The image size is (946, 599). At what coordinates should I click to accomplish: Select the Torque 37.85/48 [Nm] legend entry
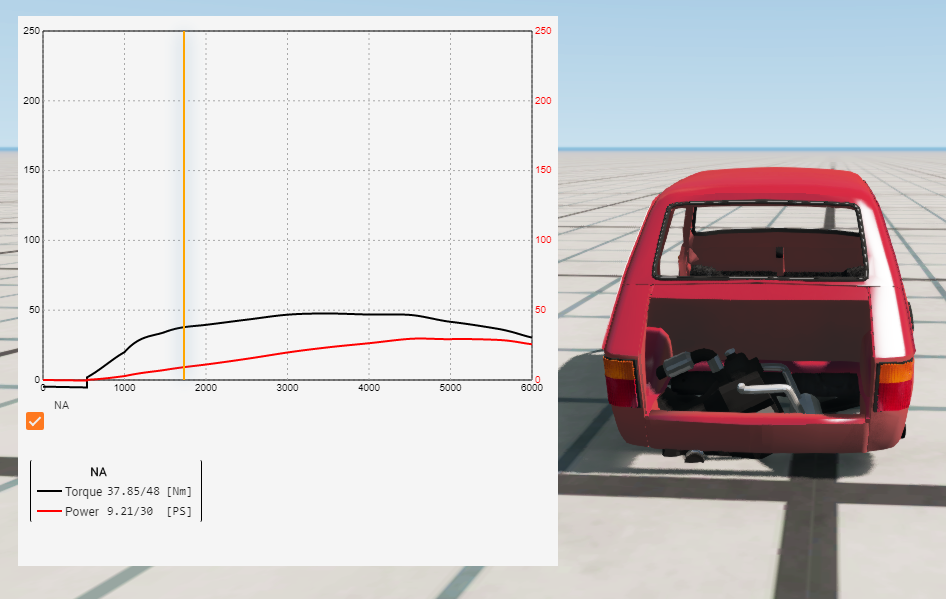115,492
